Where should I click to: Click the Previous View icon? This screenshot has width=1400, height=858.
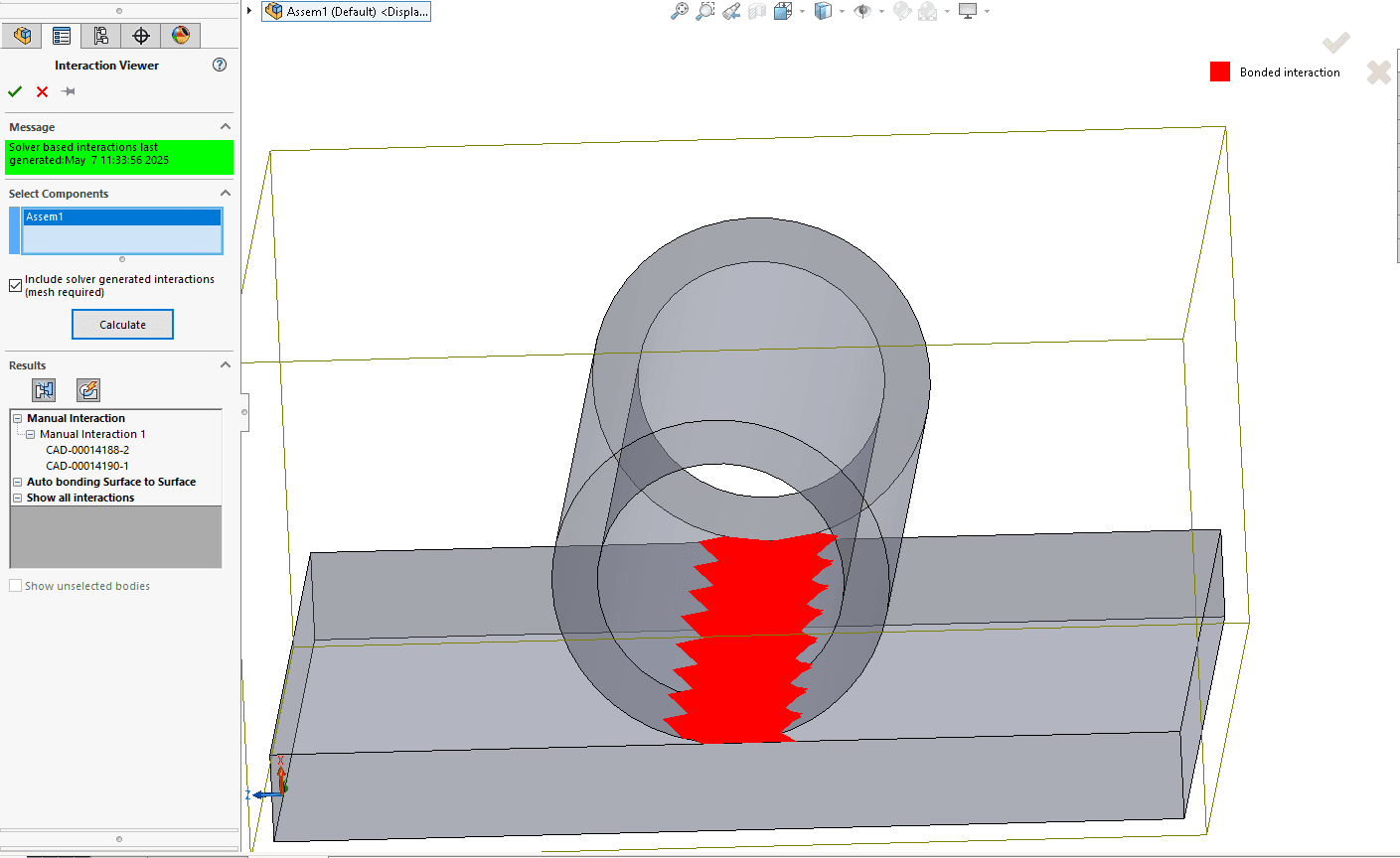click(x=731, y=11)
